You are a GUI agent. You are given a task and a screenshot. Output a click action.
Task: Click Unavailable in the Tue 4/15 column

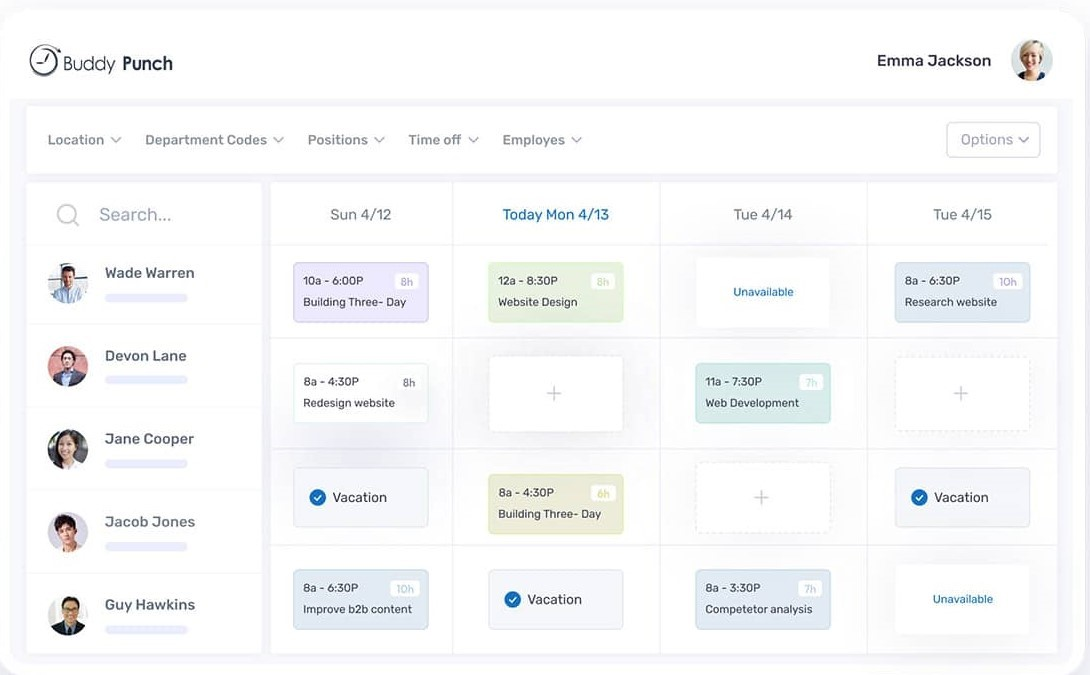click(962, 599)
